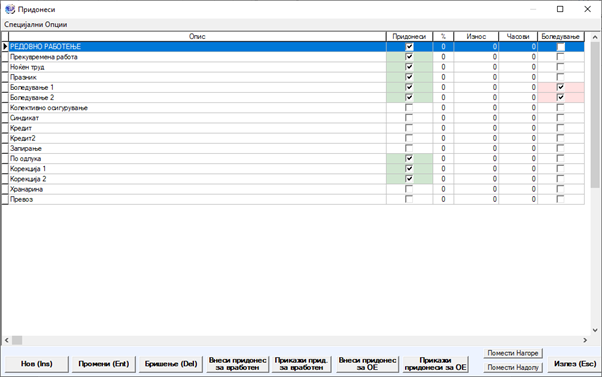The width and height of the screenshot is (602, 377).
Task: Toggle Придонеси checkbox for По одлука
Action: click(409, 159)
